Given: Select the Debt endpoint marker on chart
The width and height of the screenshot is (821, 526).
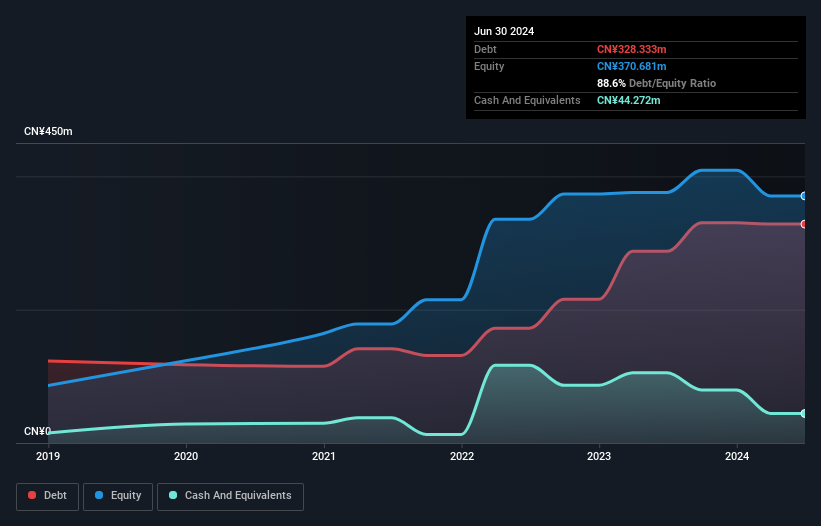Looking at the screenshot, I should [x=804, y=224].
